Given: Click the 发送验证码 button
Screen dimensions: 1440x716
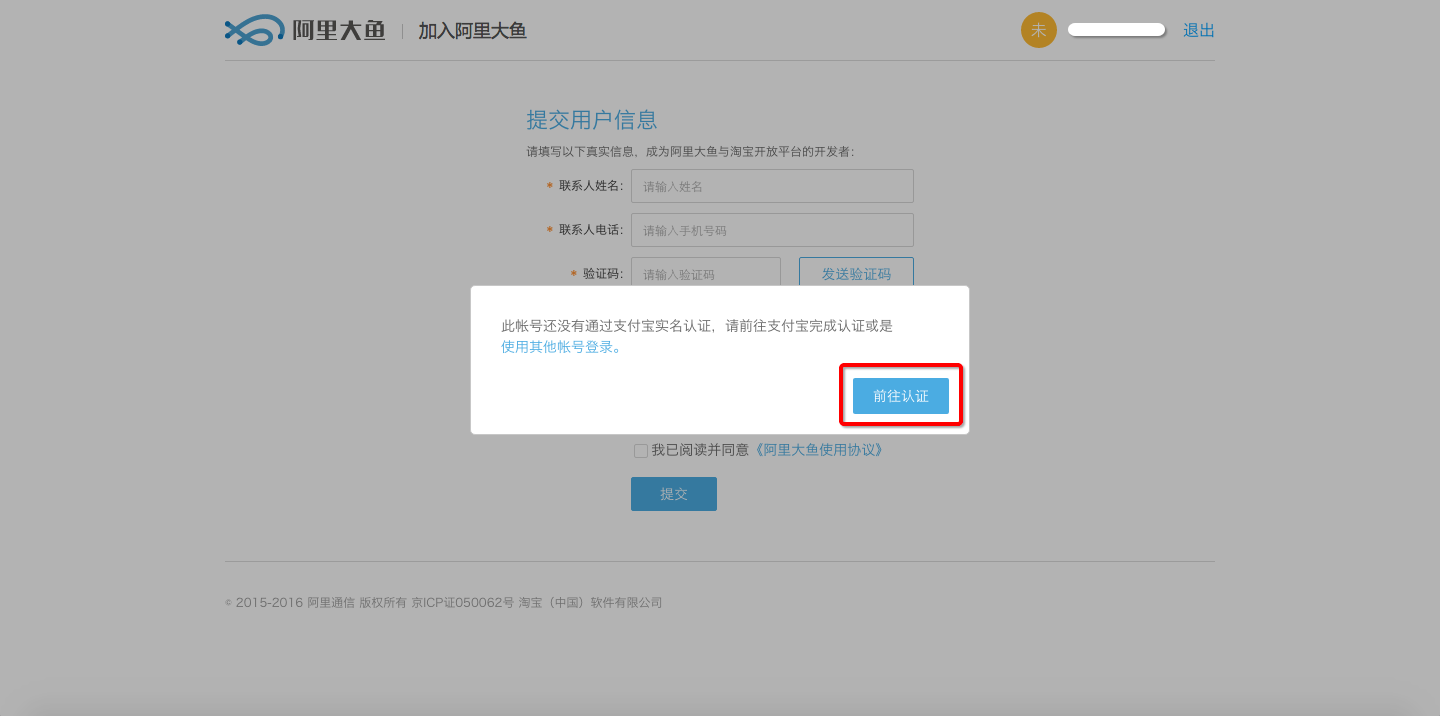Looking at the screenshot, I should [x=856, y=273].
